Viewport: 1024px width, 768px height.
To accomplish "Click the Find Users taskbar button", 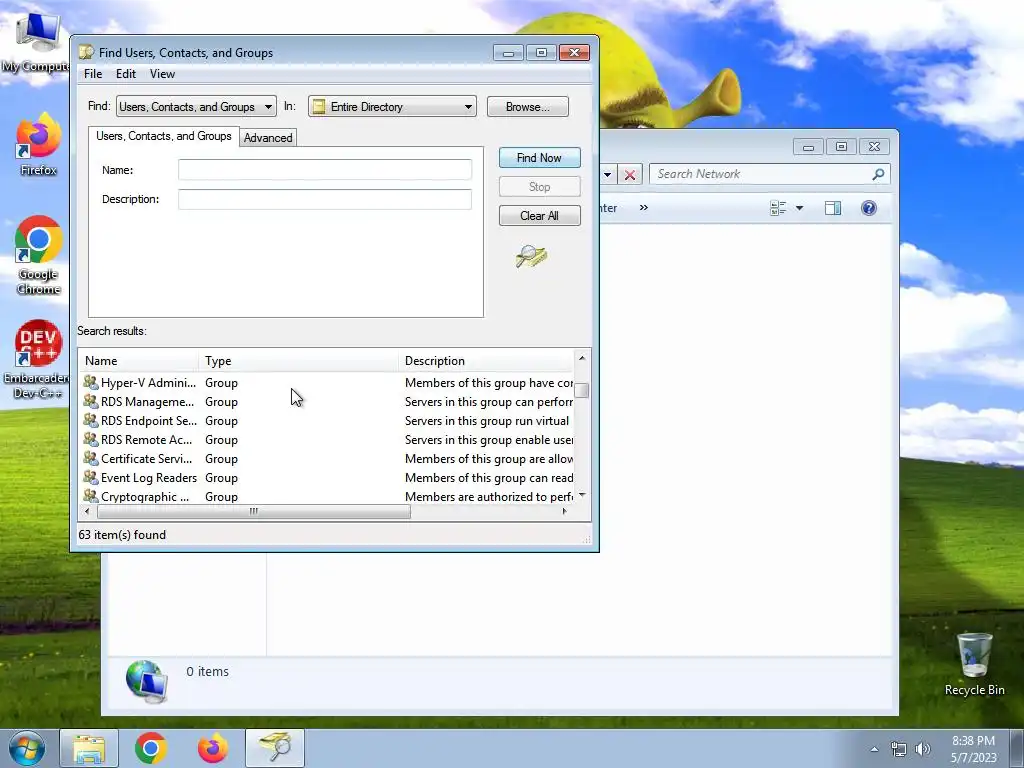I will 275,748.
